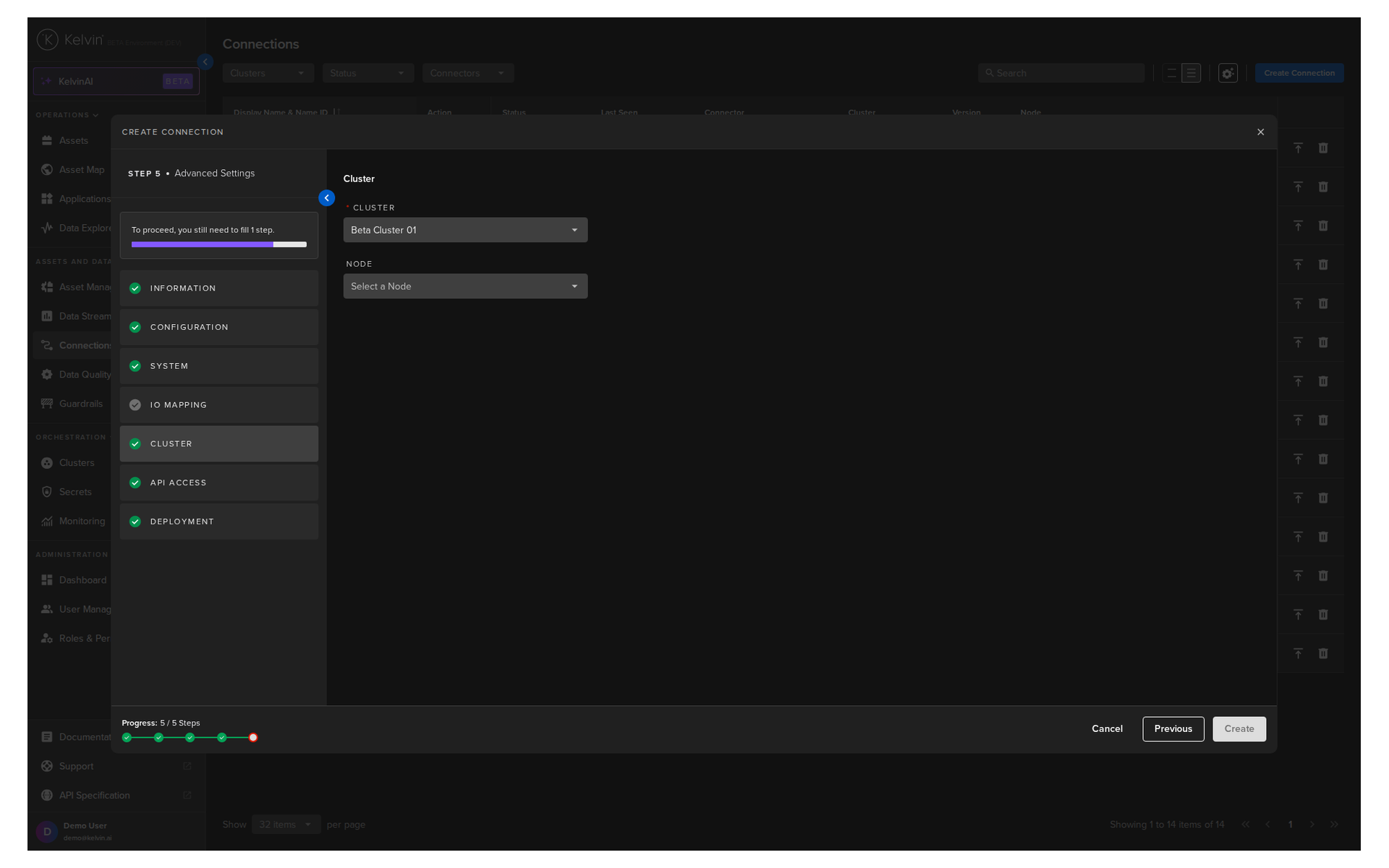Image resolution: width=1389 pixels, height=868 pixels.
Task: Click the Search input field
Action: (1061, 73)
